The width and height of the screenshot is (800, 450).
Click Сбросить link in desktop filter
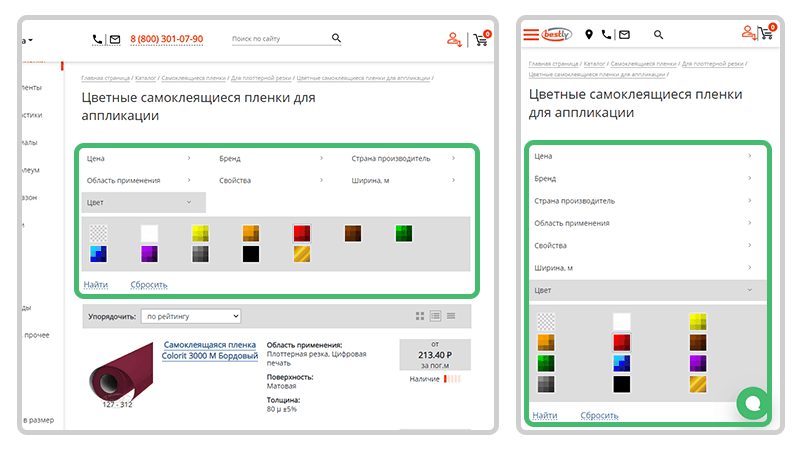(148, 285)
